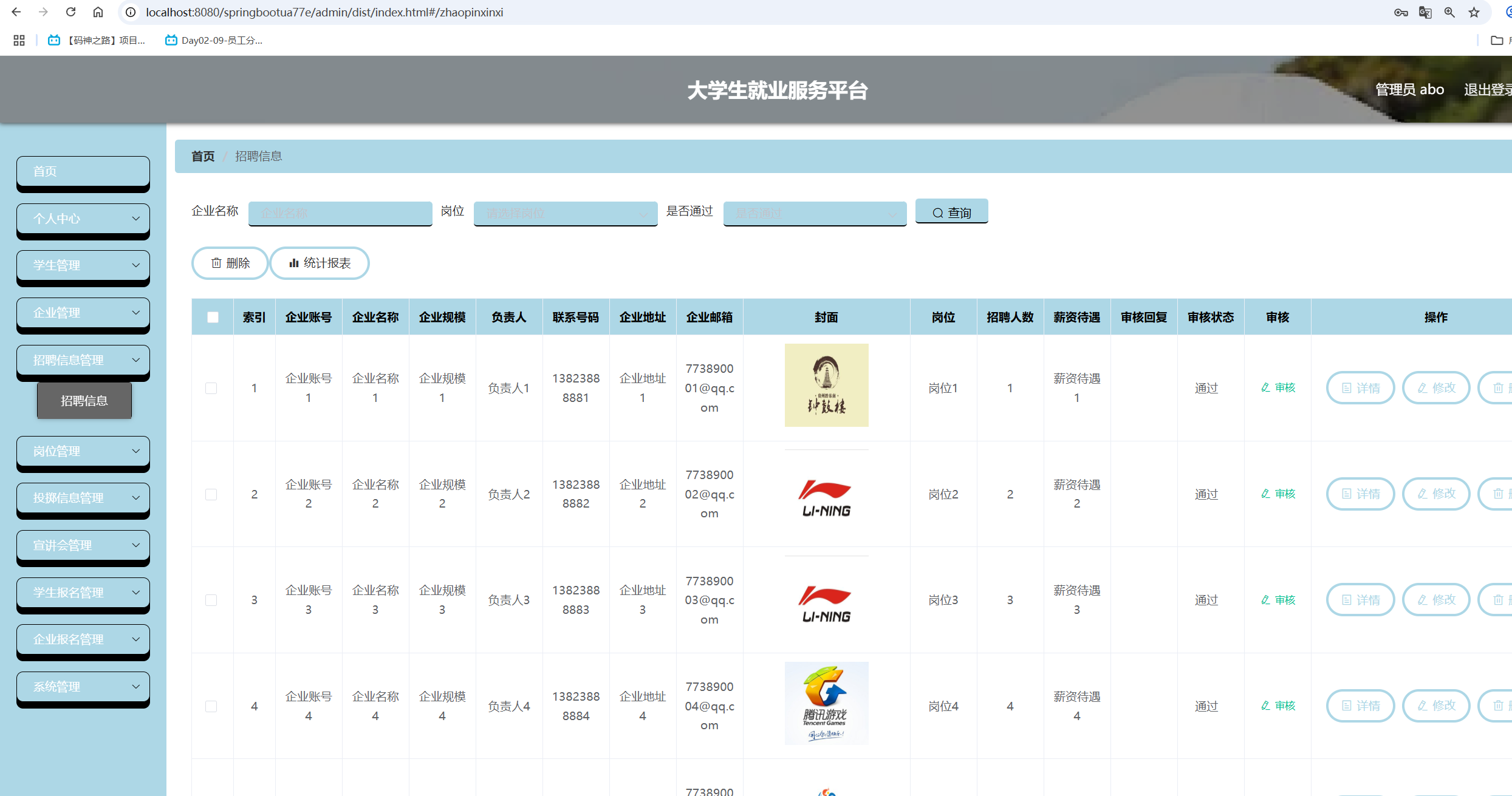Image resolution: width=1512 pixels, height=796 pixels.
Task: Expand the 投递信息管理 menu
Action: pyautogui.click(x=83, y=498)
